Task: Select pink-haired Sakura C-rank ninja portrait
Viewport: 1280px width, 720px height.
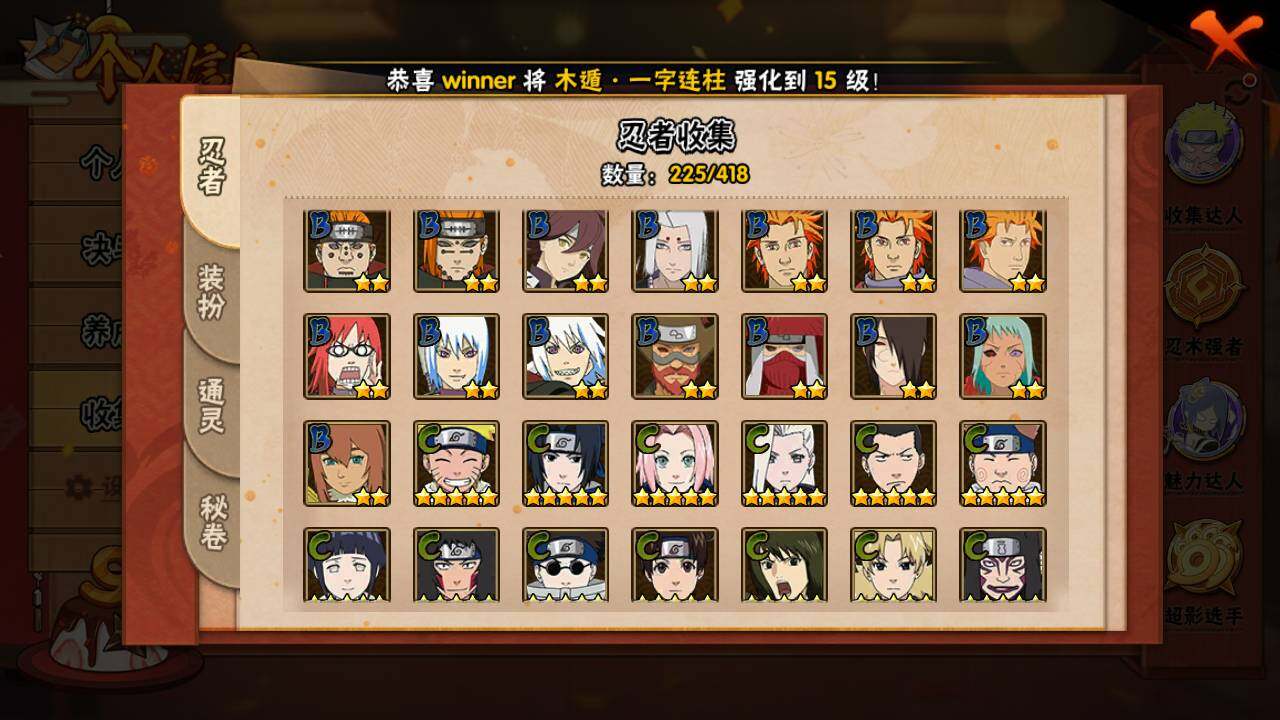Action: coord(675,464)
